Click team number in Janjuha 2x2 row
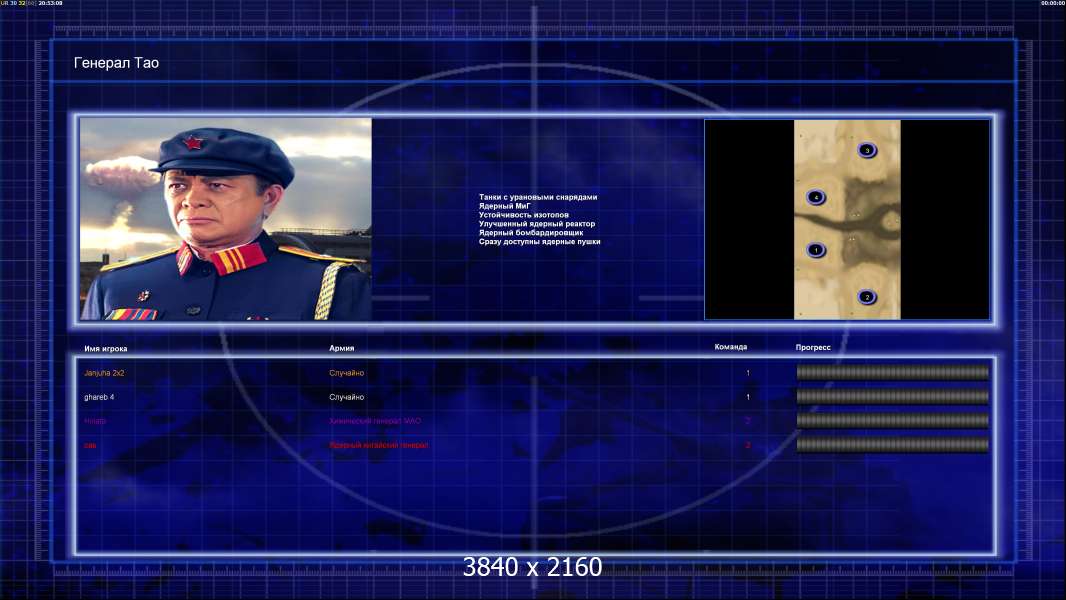This screenshot has width=1066, height=600. [748, 373]
